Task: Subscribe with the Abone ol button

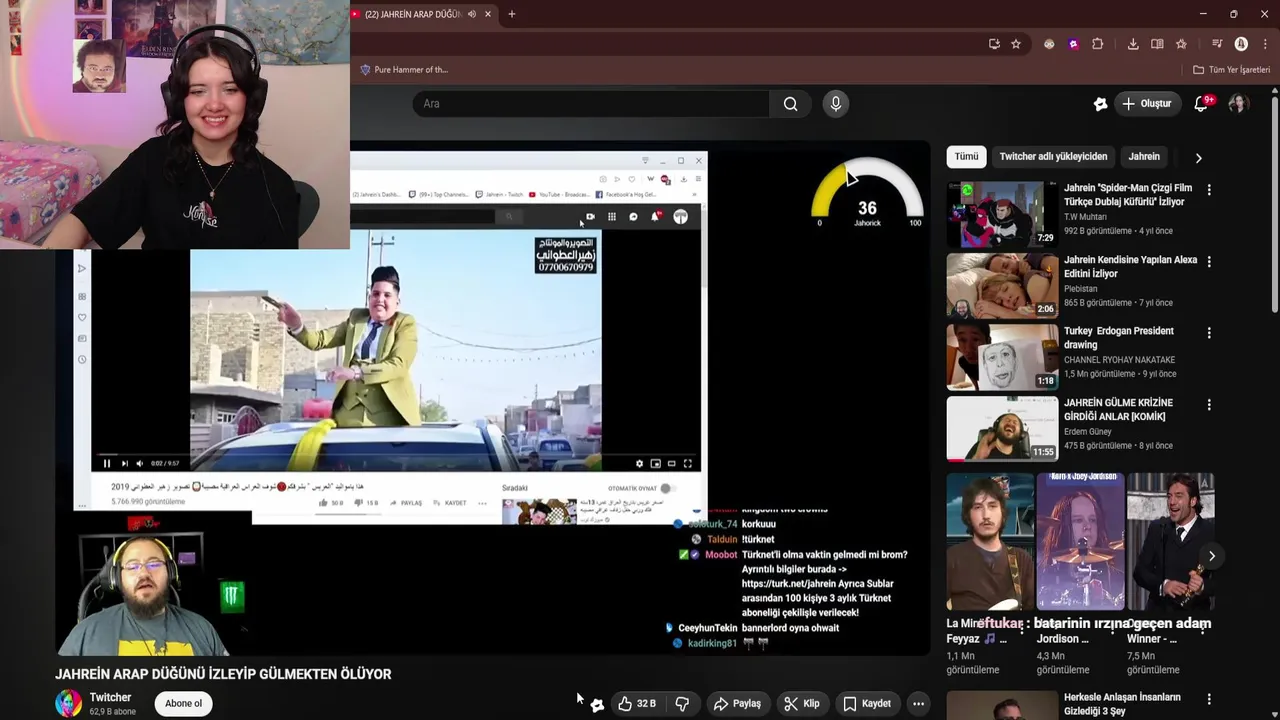Action: [183, 703]
